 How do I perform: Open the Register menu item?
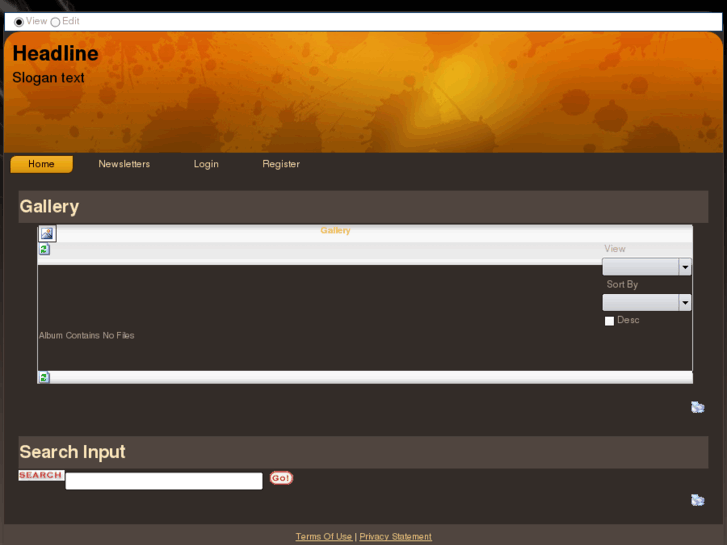pos(281,164)
